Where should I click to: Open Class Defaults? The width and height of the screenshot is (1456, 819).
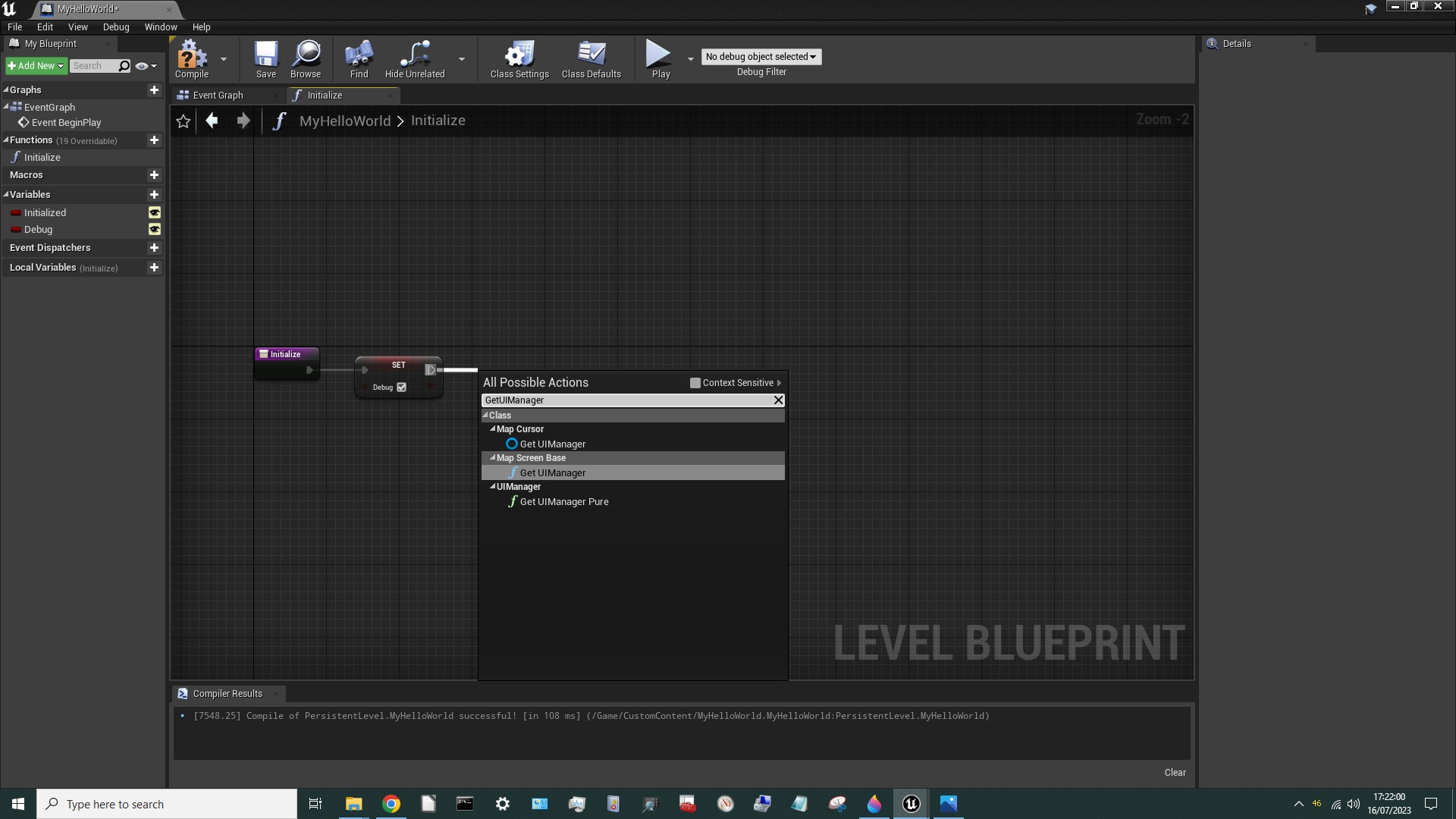[591, 59]
